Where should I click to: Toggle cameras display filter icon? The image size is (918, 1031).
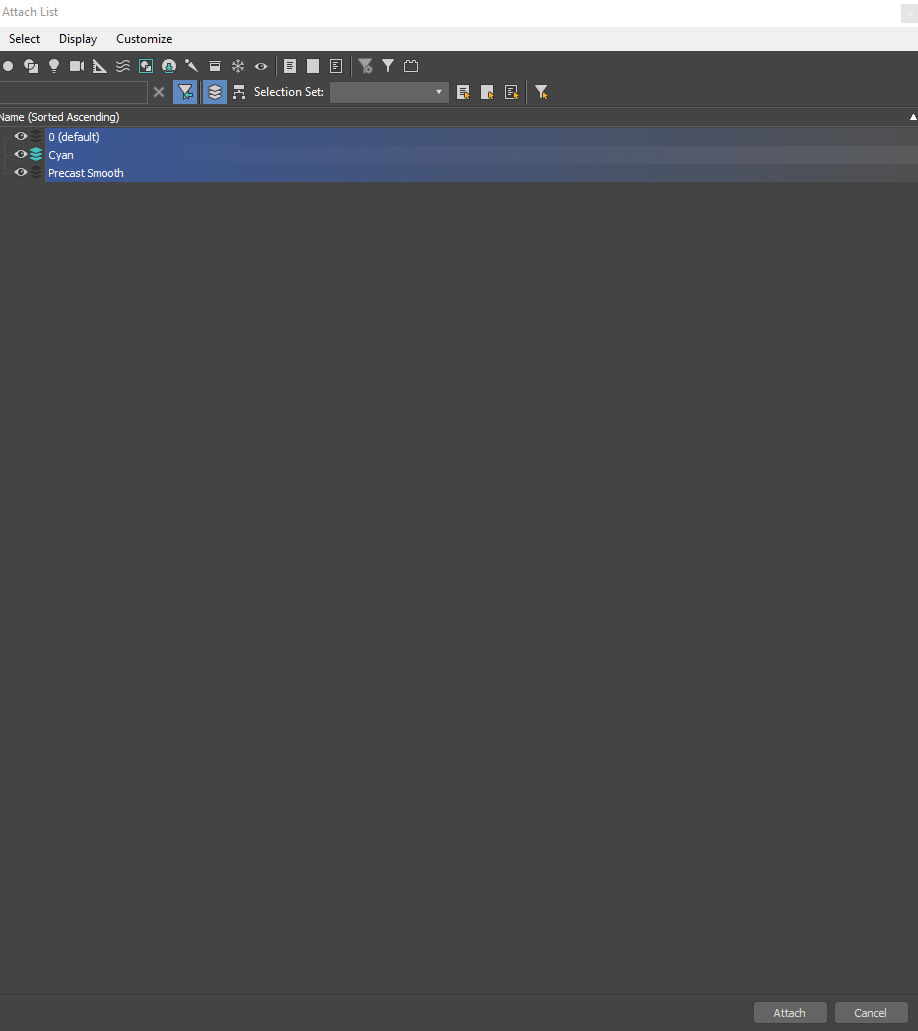[x=77, y=66]
